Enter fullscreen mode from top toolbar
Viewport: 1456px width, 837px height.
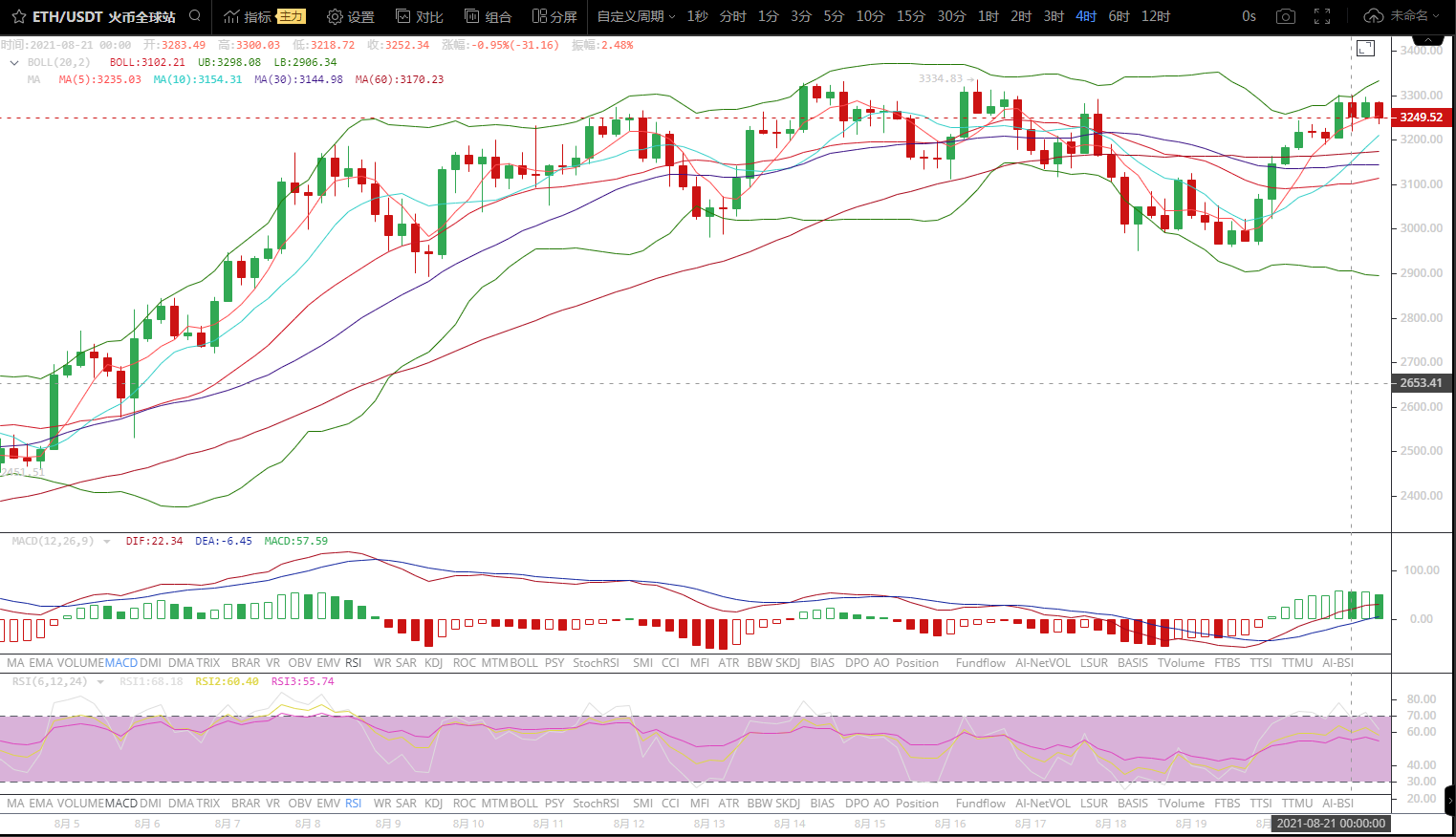(1322, 17)
